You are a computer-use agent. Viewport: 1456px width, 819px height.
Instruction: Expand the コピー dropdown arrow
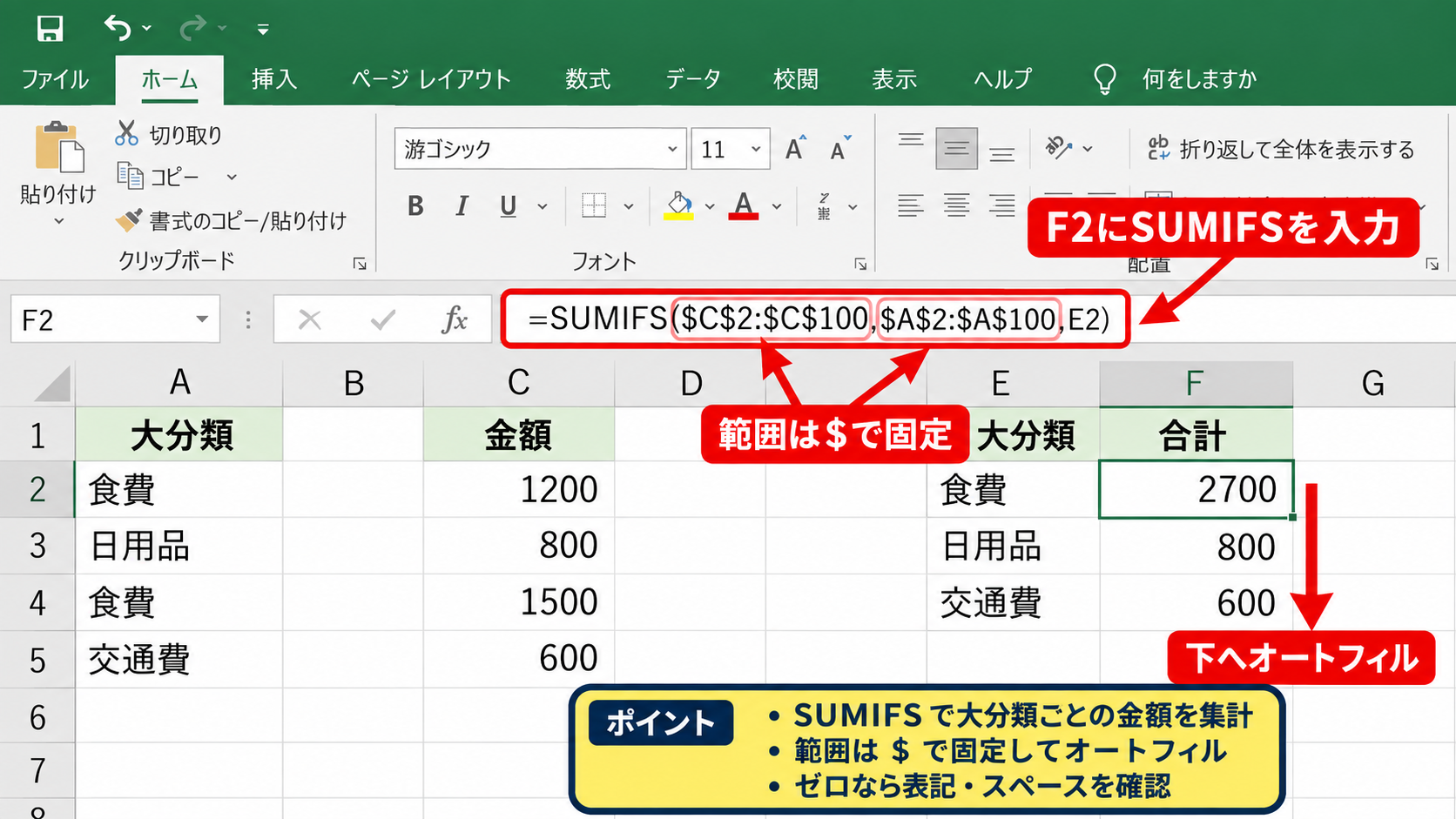click(232, 177)
